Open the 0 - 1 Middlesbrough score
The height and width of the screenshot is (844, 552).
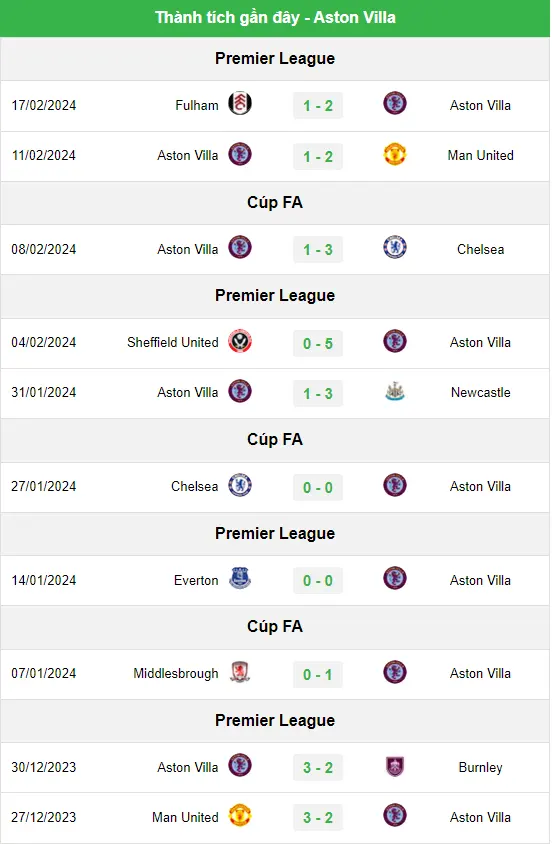318,674
